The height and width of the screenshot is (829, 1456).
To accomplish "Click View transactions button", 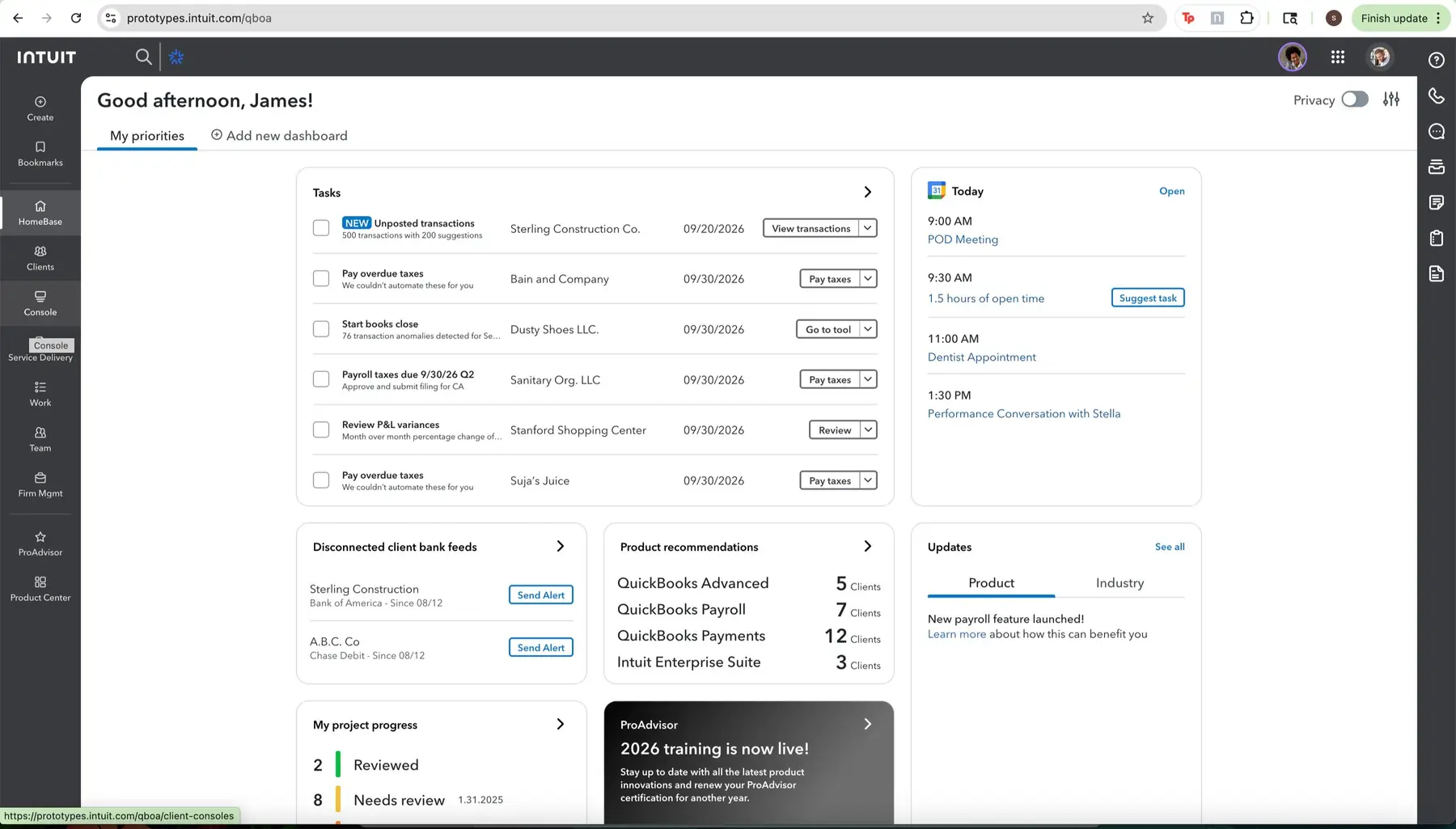I will (811, 228).
